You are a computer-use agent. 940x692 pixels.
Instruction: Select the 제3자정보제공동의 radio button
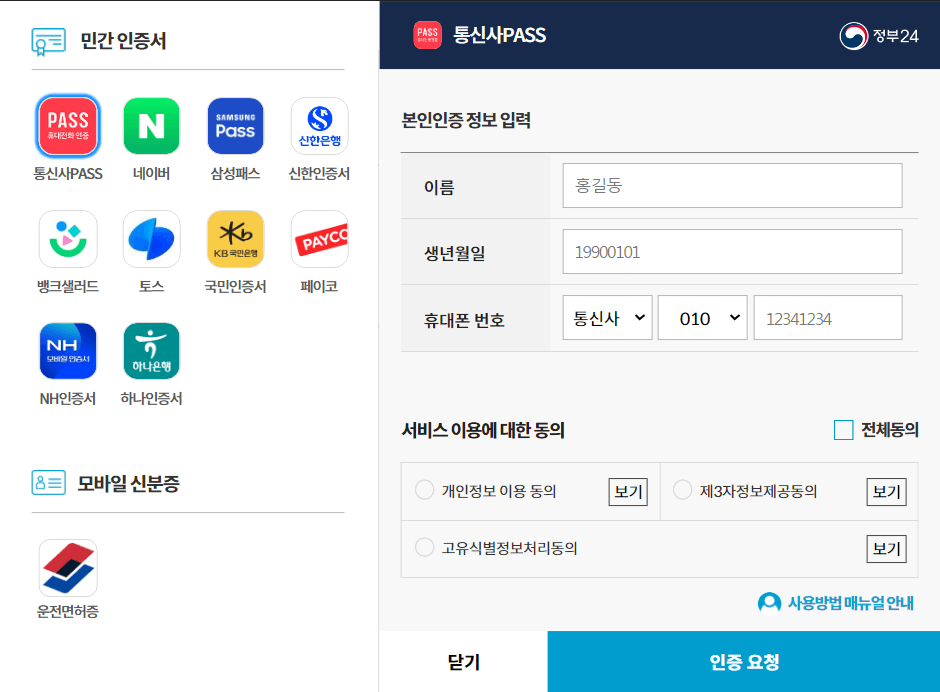(x=682, y=490)
